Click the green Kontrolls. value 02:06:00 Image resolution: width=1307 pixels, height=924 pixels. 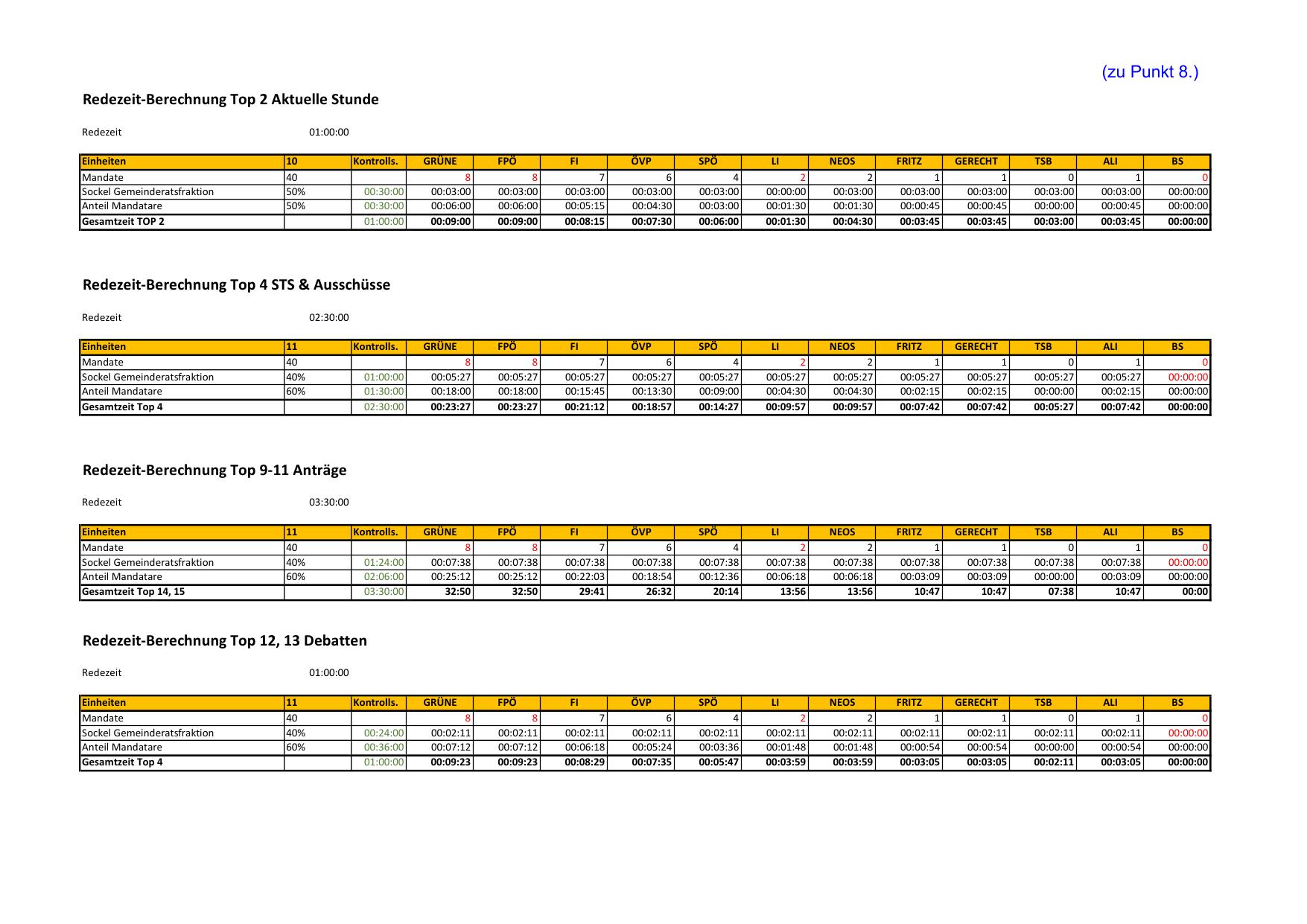click(384, 577)
